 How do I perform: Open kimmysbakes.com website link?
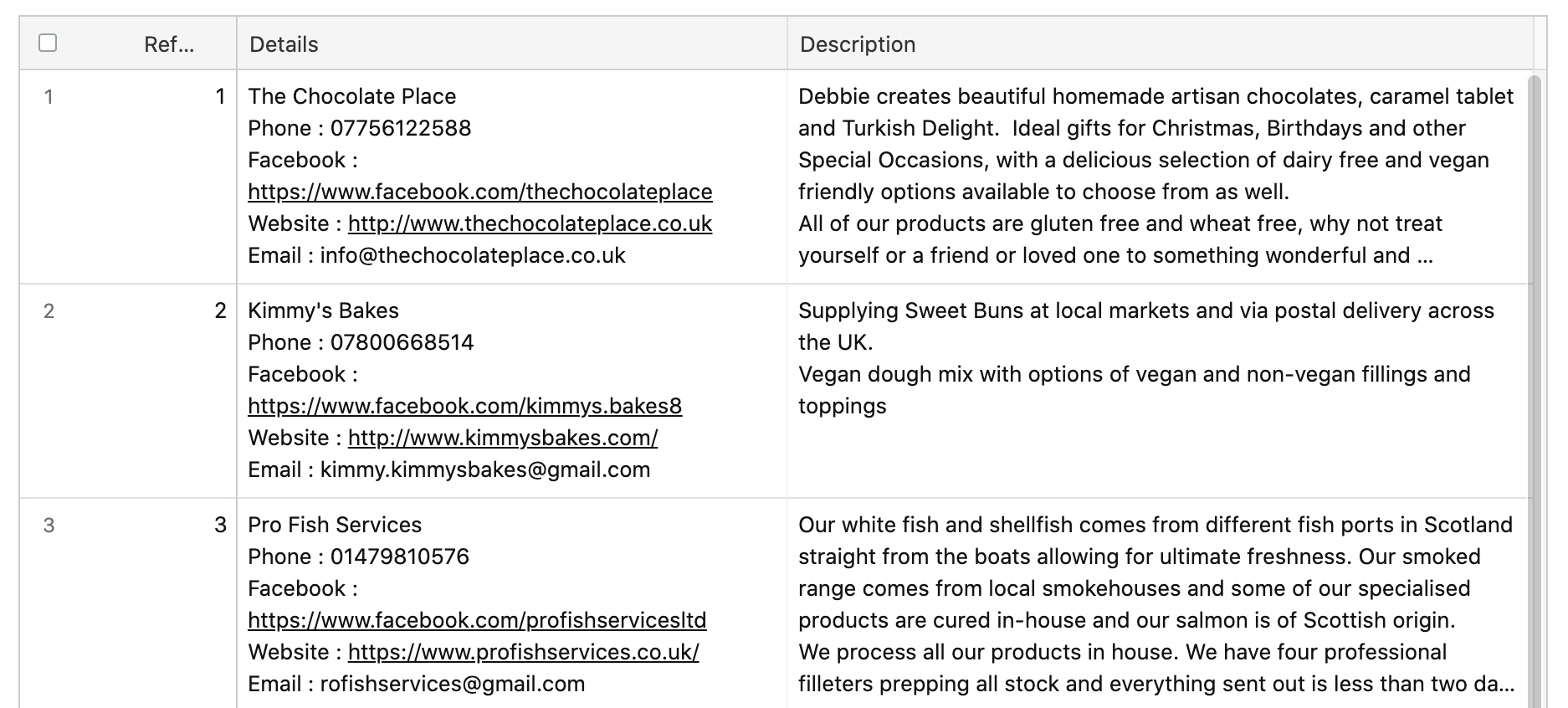point(503,438)
